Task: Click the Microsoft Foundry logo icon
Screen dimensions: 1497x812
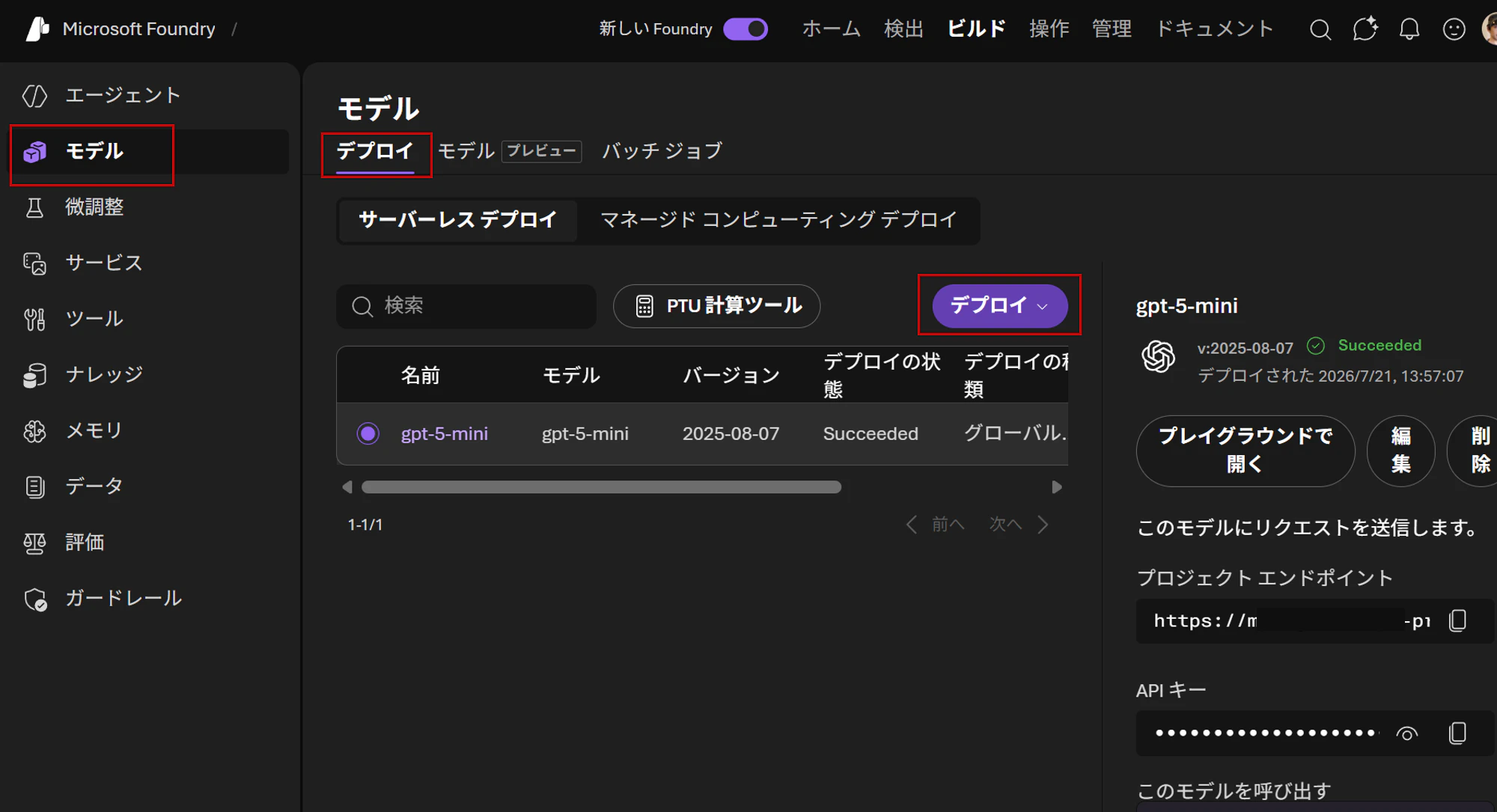Action: [37, 28]
